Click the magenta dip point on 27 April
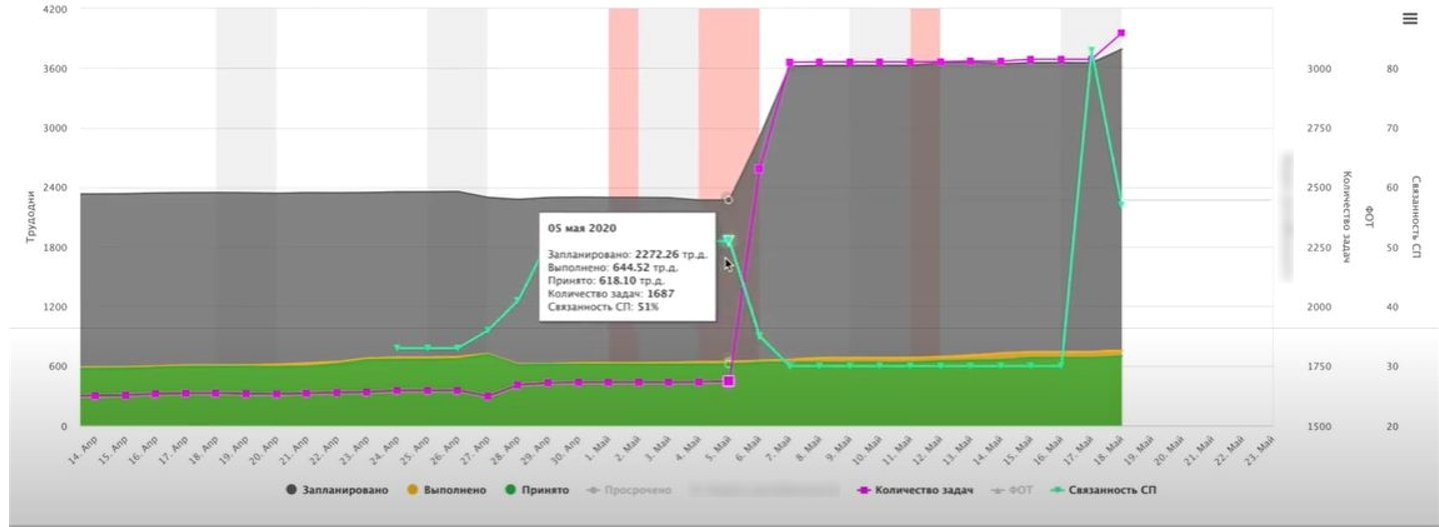 (487, 396)
